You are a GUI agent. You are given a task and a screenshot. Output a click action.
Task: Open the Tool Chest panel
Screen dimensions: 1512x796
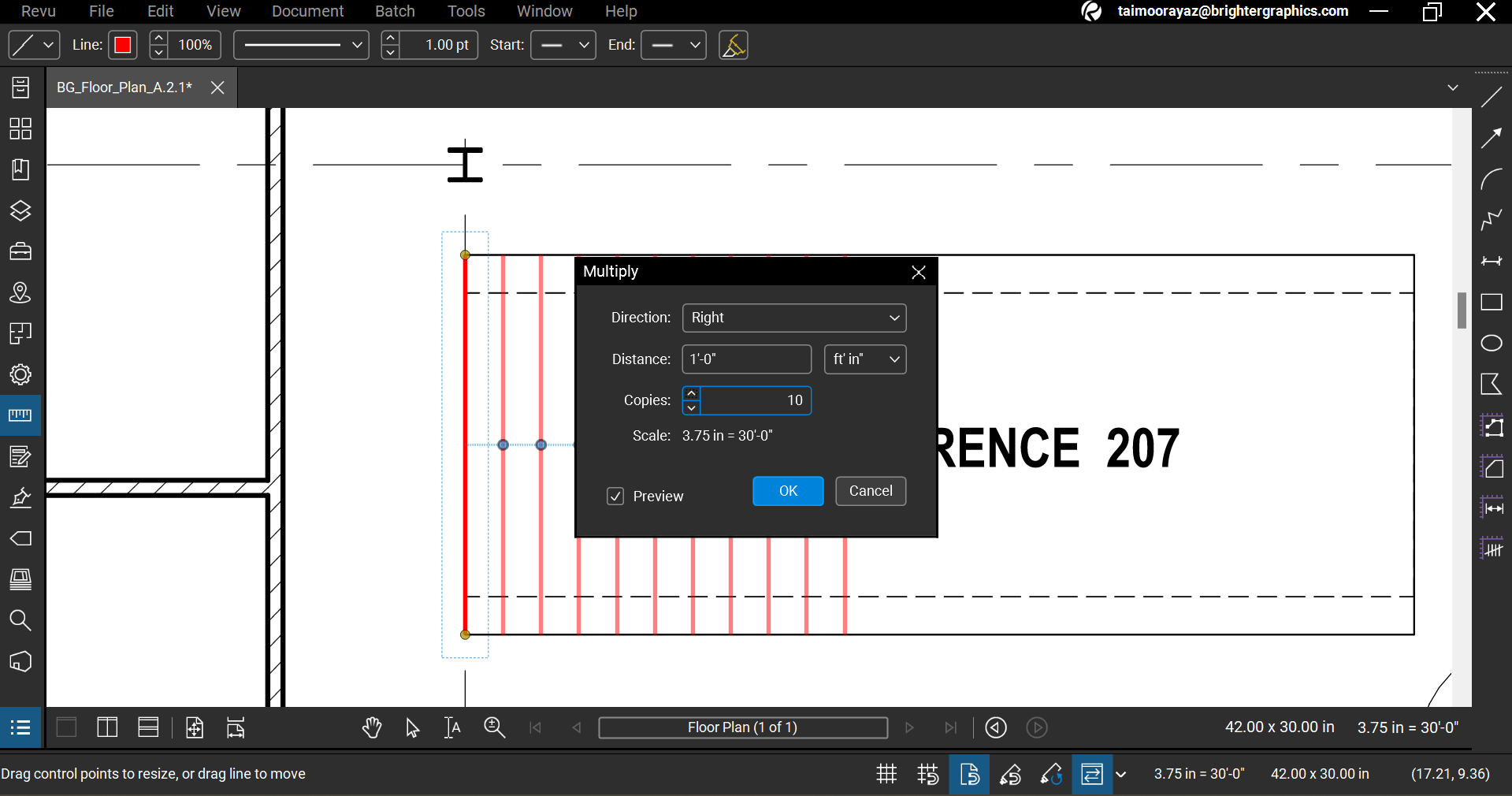20,251
